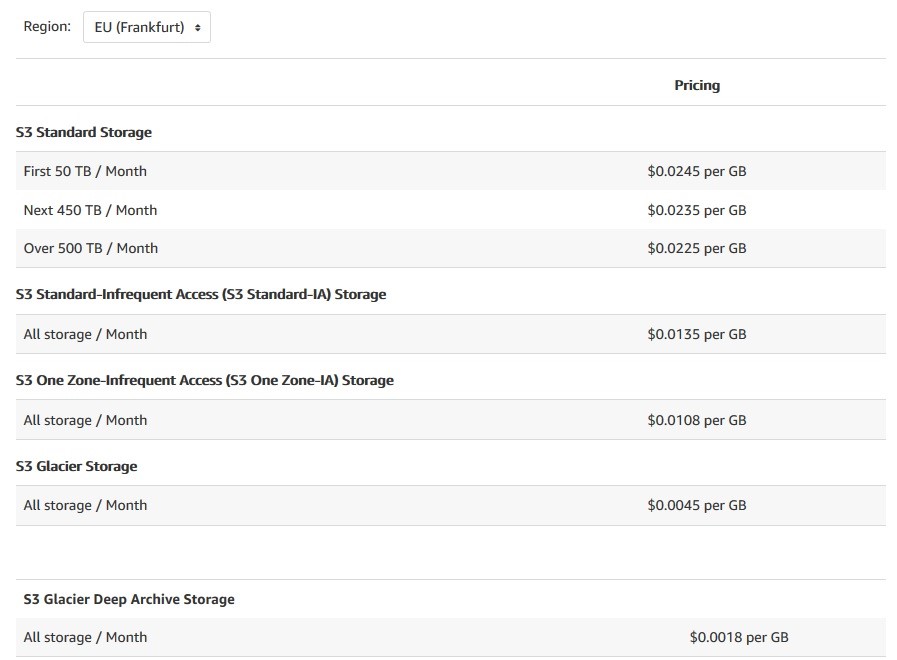Select the Over 500 TB / Month row

coord(451,248)
